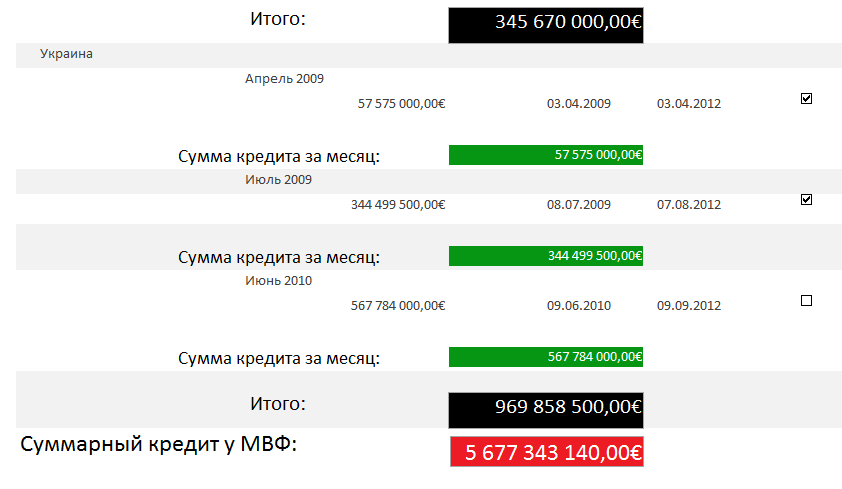The image size is (842, 489).
Task: Click the Украина group header
Action: pos(66,54)
